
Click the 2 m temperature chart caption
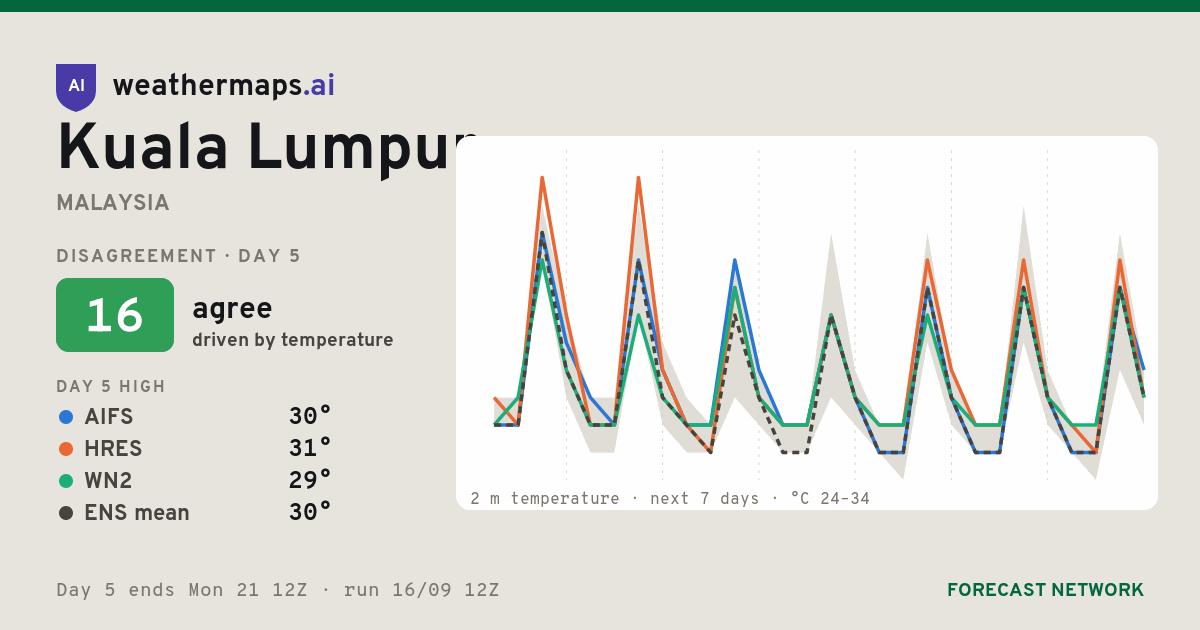pyautogui.click(x=670, y=498)
